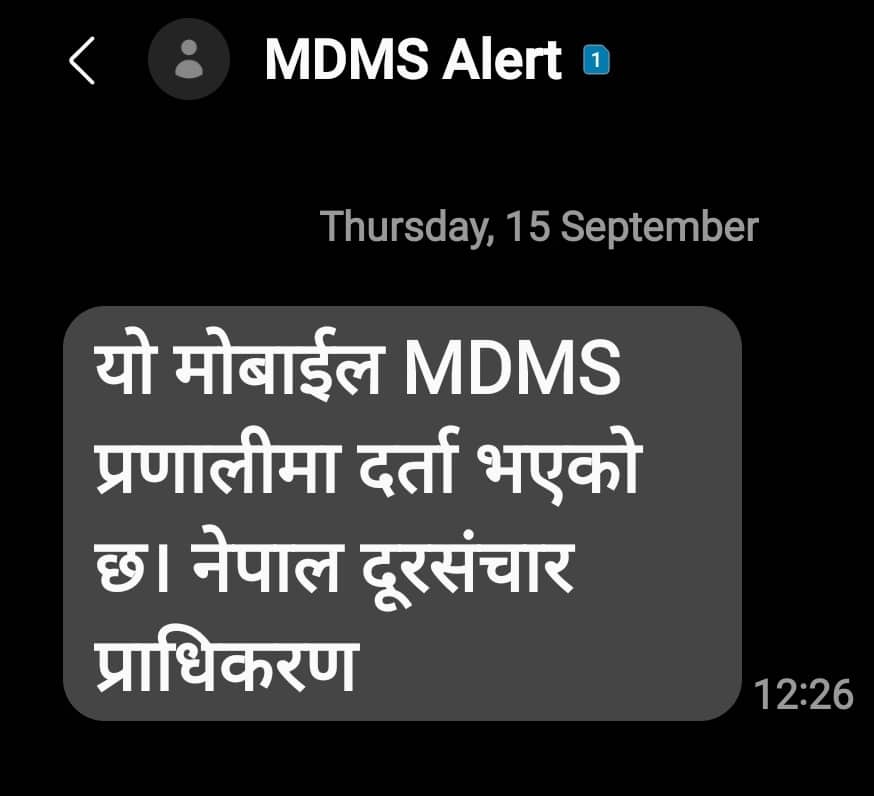Tap the word मोबाईल in the message

click(280, 363)
